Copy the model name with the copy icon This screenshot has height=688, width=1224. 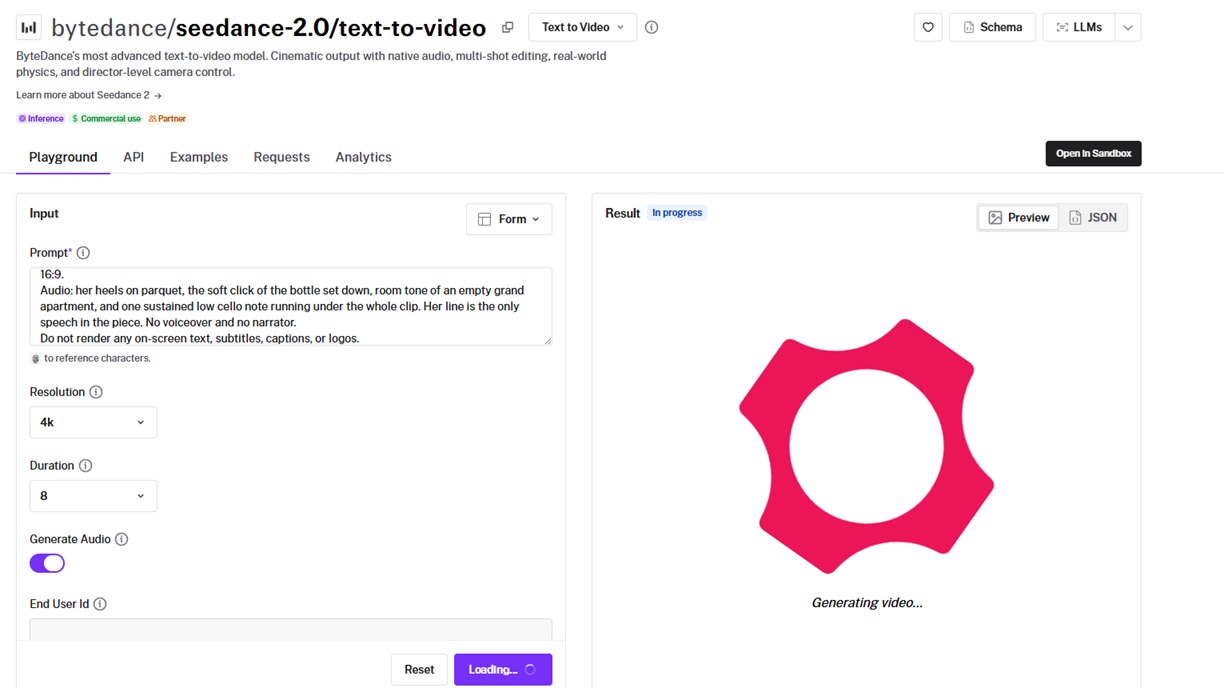pos(508,27)
